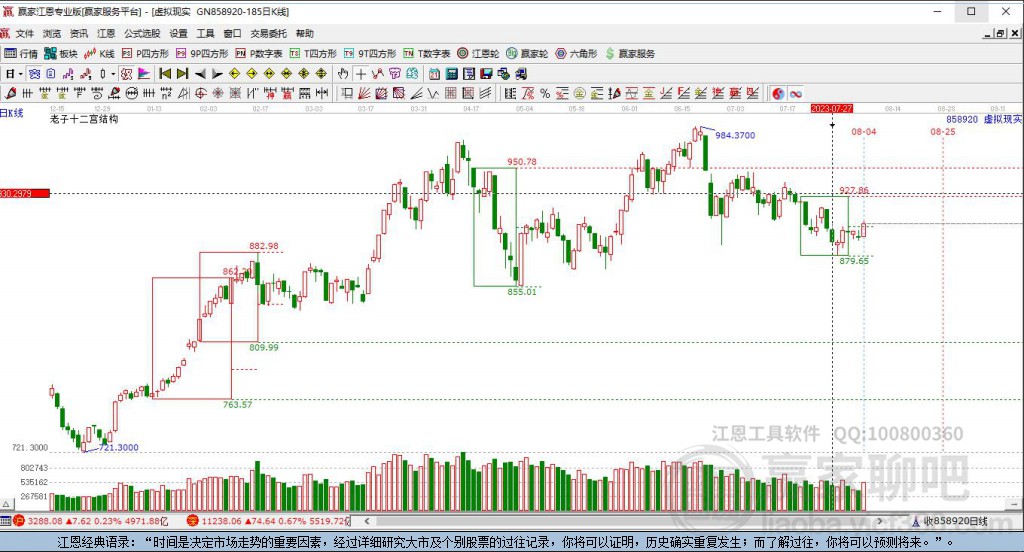Click 收858920日线 status bar entry
The image size is (1024, 552).
click(x=949, y=521)
